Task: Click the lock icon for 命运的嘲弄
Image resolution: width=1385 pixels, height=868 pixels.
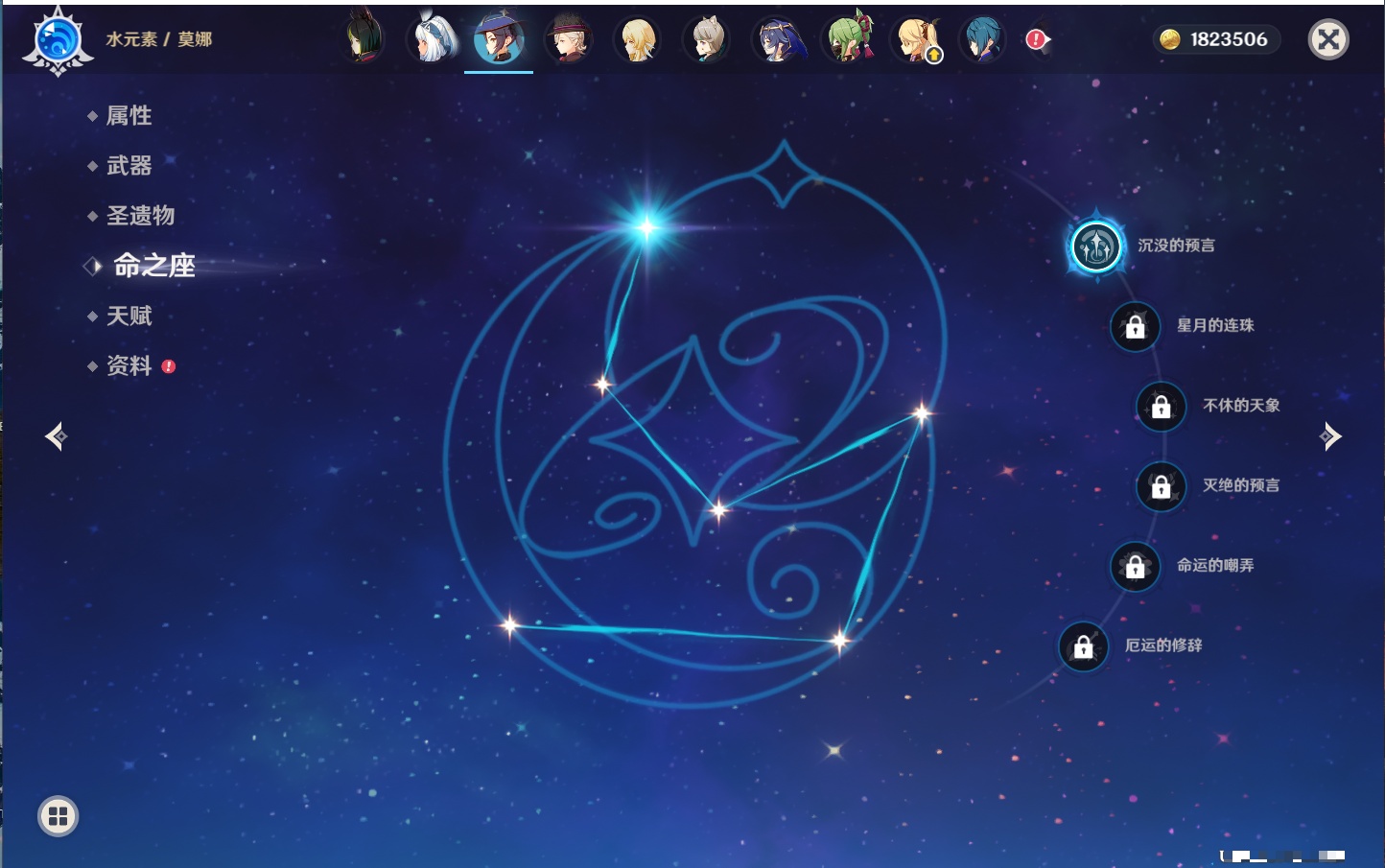Action: [x=1135, y=566]
